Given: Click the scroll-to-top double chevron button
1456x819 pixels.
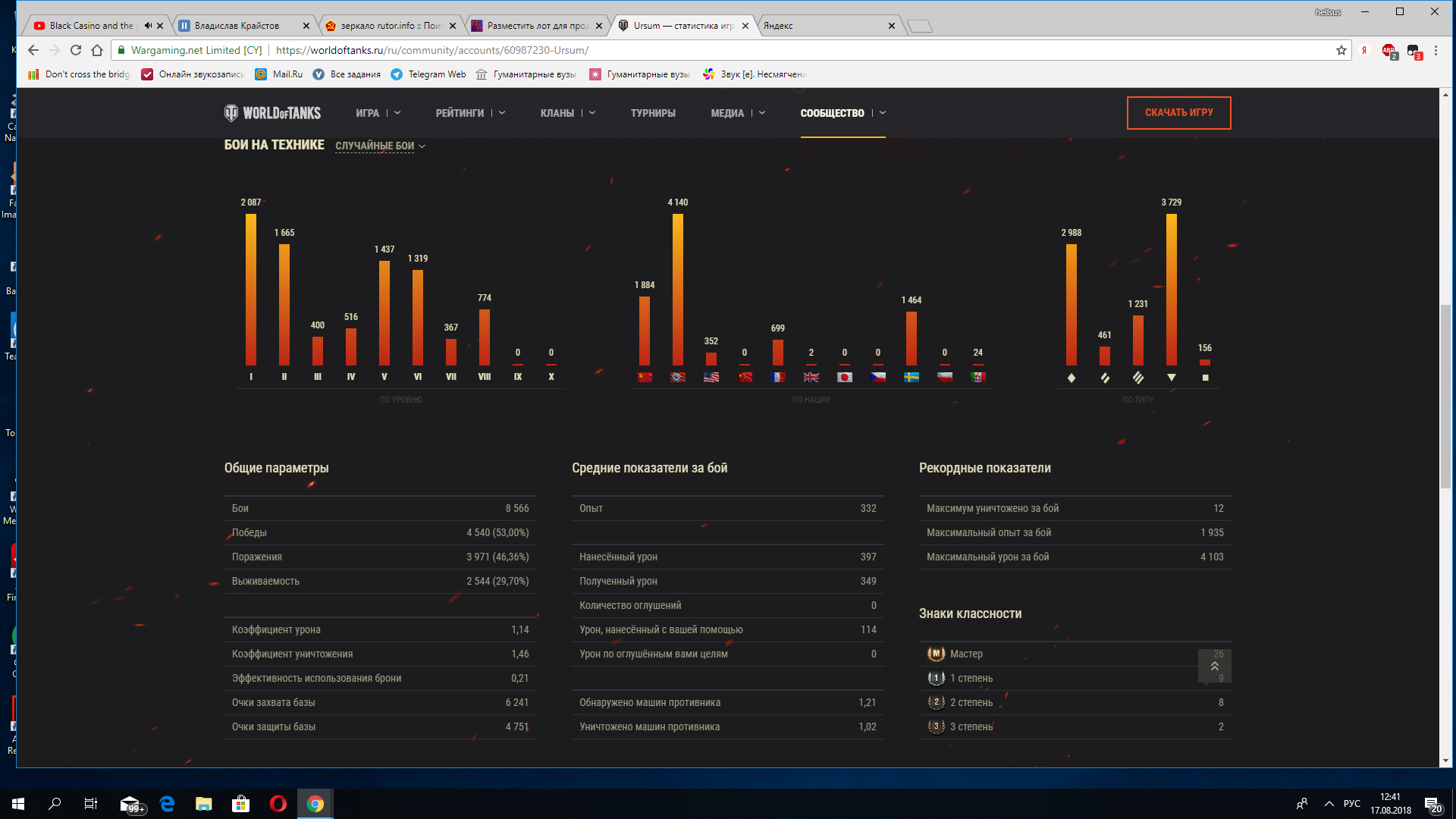Looking at the screenshot, I should coord(1214,666).
